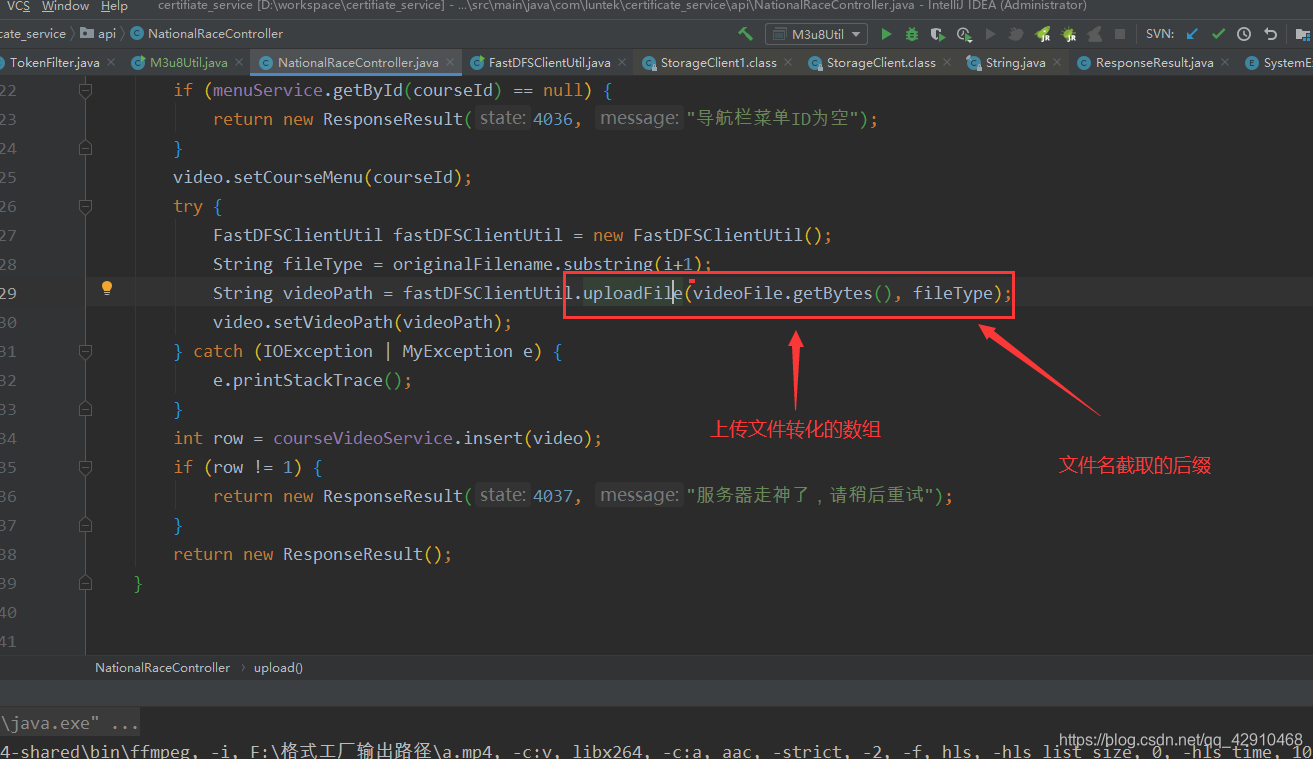Click fold marker at the closing brace line 24
Screen dimensions: 1313x759
pos(85,148)
